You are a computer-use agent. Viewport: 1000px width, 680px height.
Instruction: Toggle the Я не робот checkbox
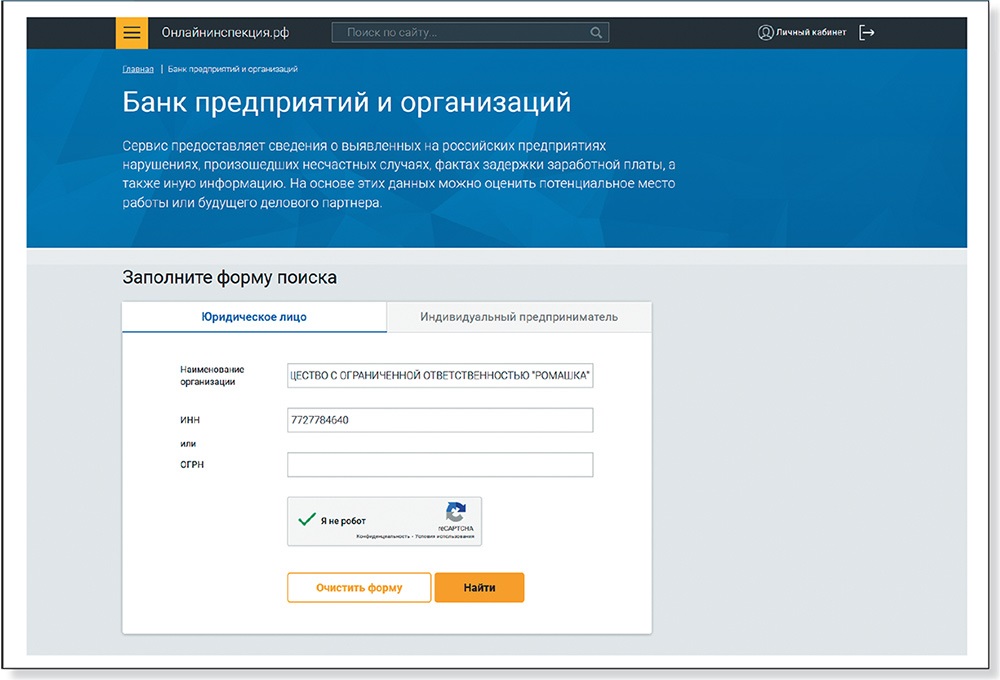307,520
